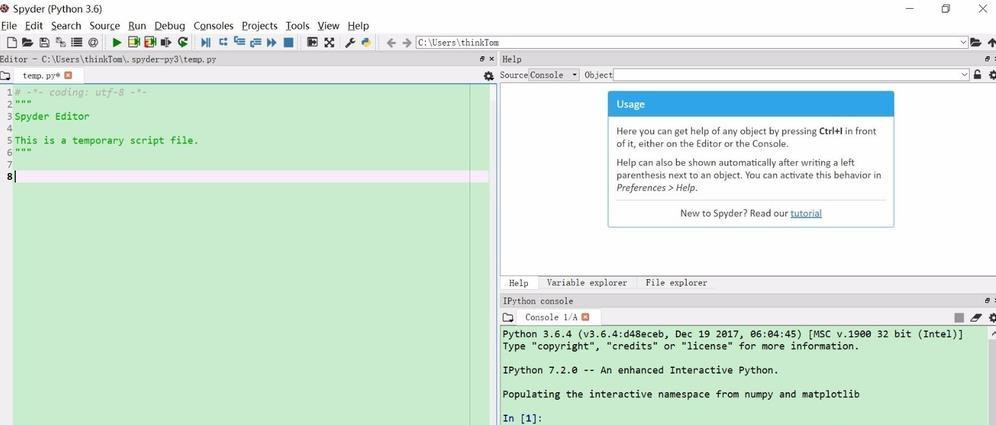Image resolution: width=996 pixels, height=425 pixels.
Task: Select the Help tab below the help pane
Action: tap(518, 283)
